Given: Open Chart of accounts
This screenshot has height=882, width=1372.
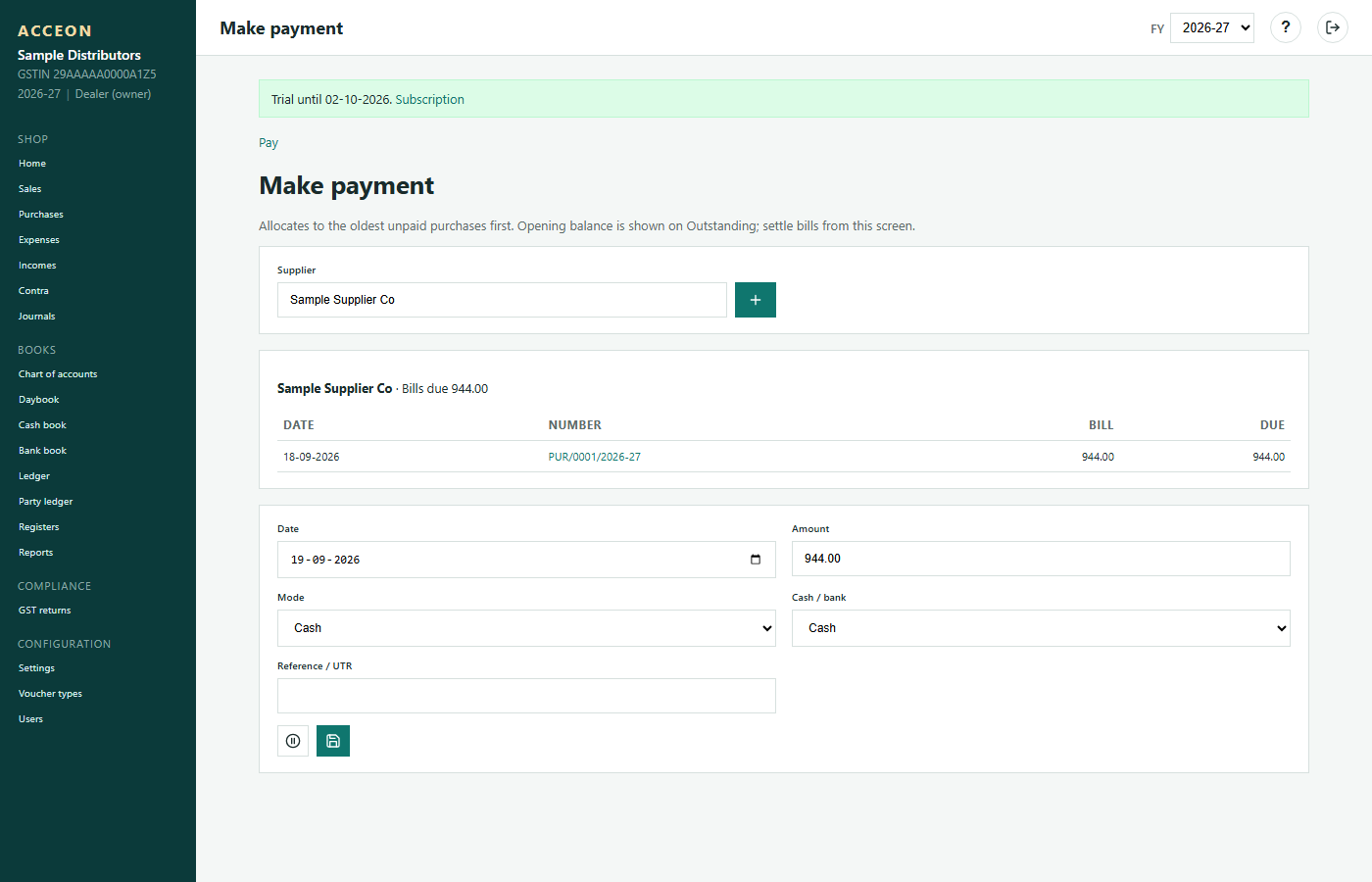Looking at the screenshot, I should 58,374.
